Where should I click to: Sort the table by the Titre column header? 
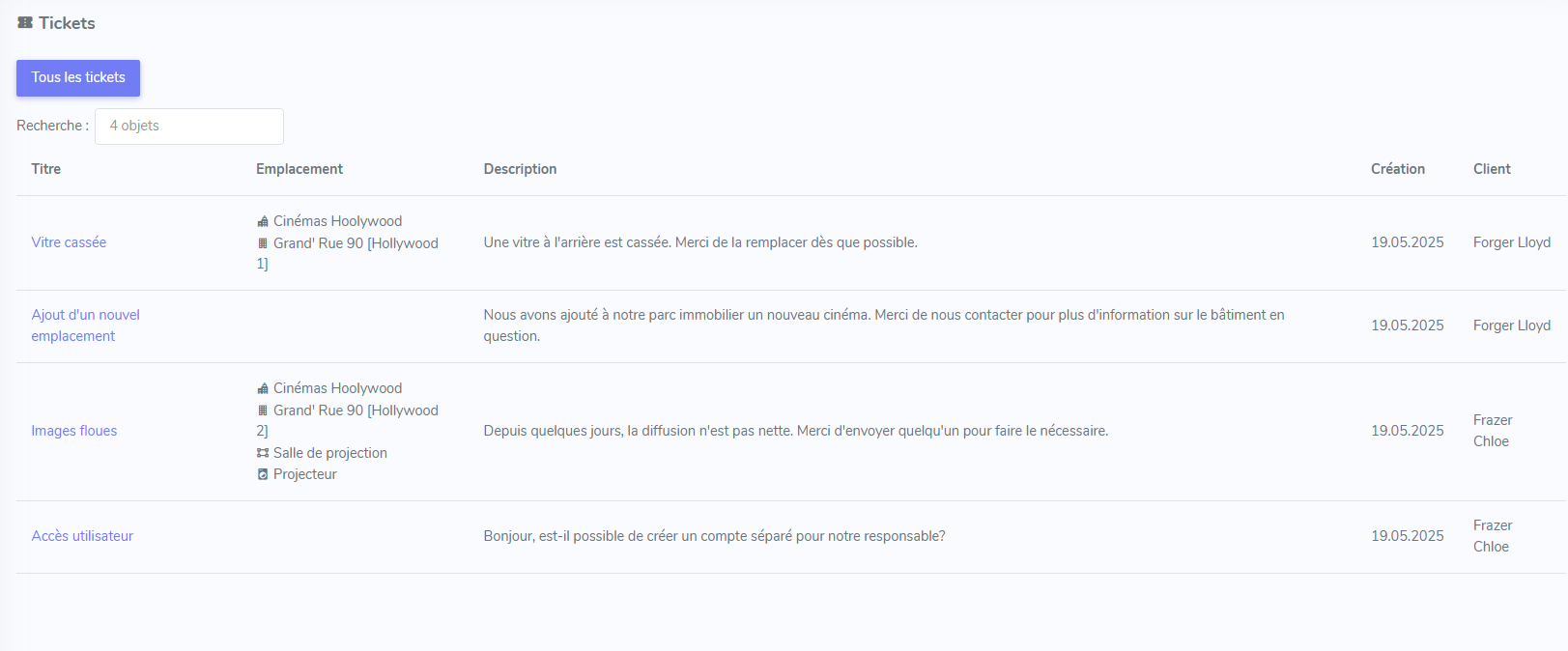point(46,169)
